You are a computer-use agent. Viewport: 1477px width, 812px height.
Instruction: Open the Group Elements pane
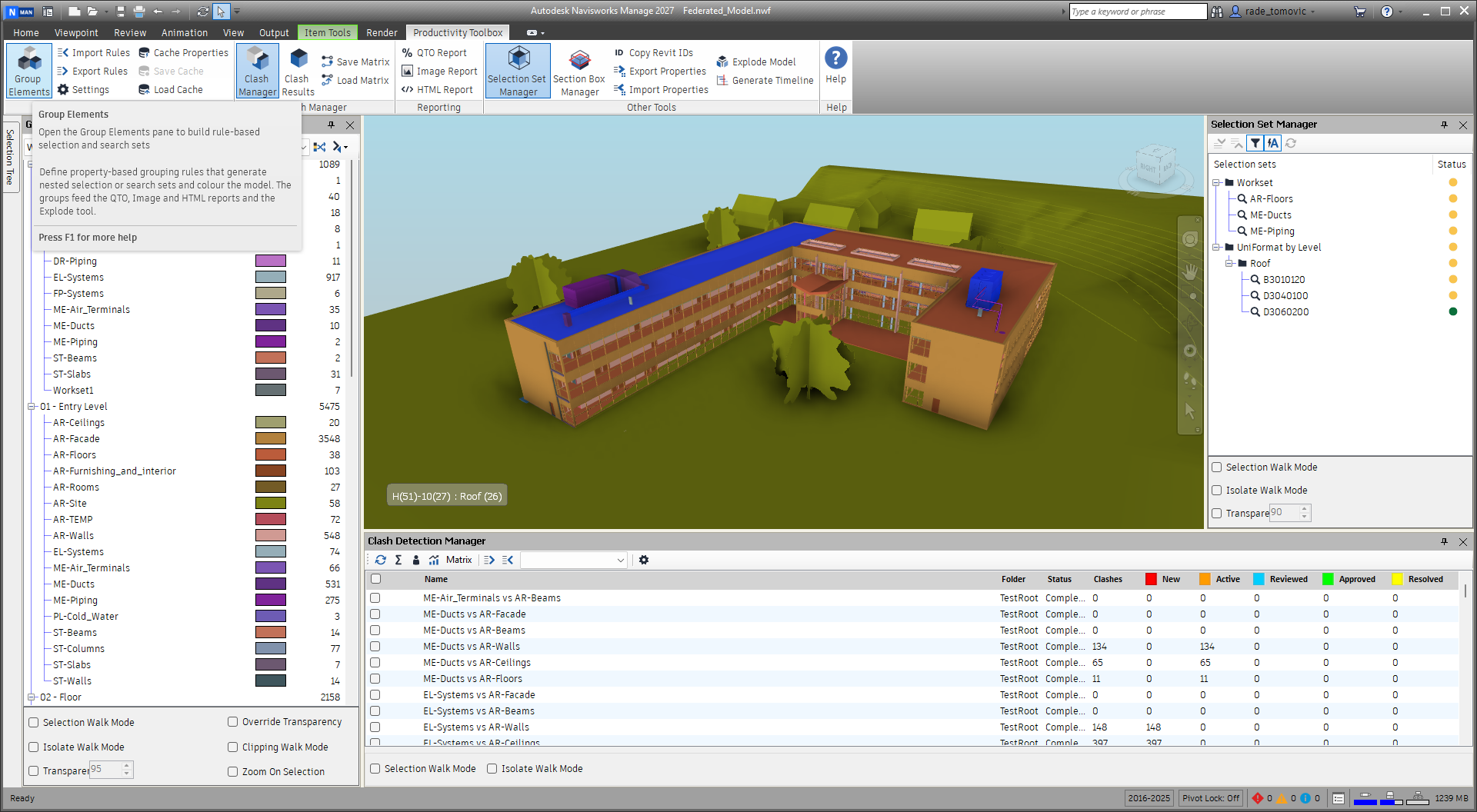pos(29,71)
